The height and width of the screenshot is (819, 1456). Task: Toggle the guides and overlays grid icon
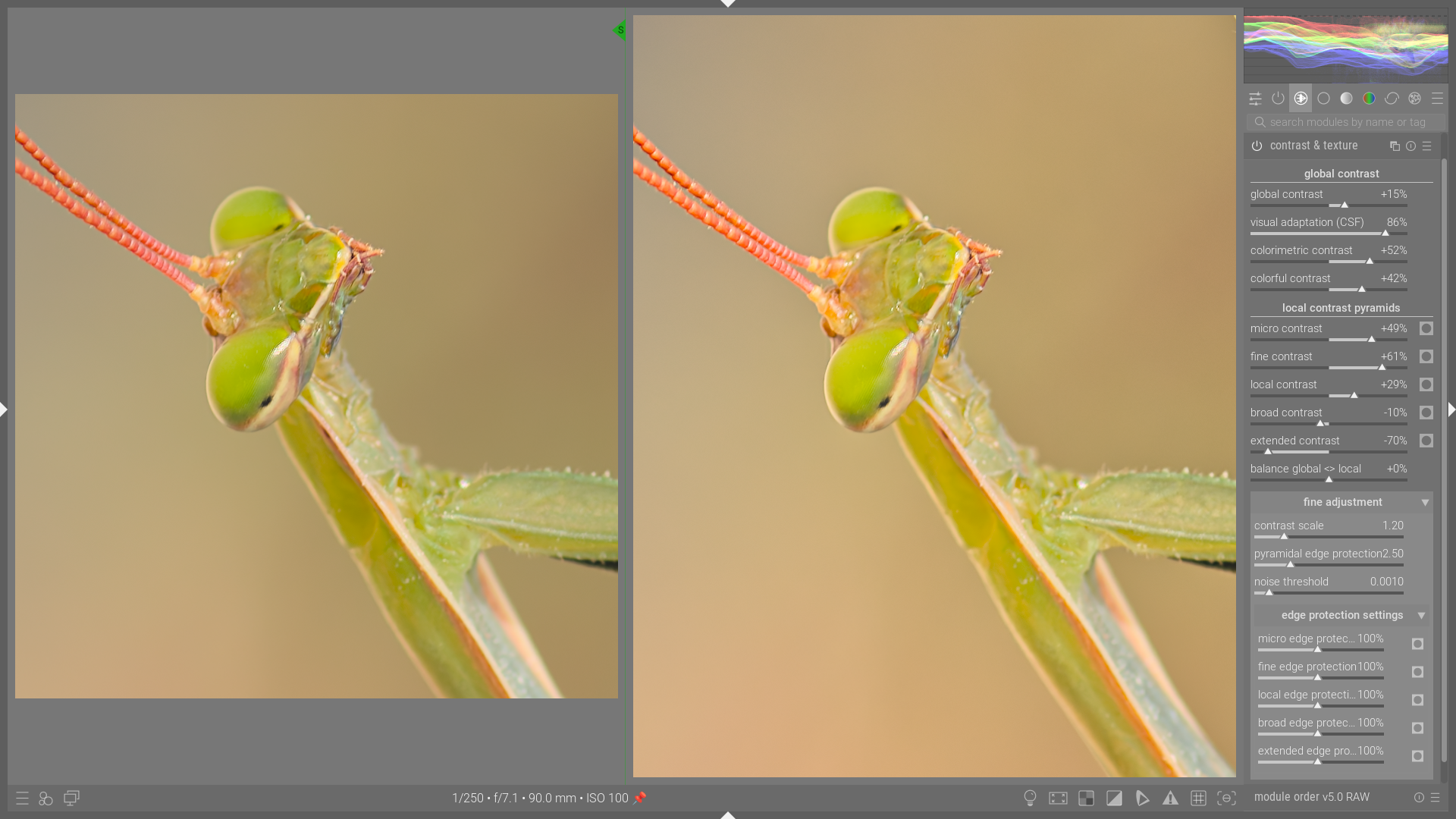pyautogui.click(x=1198, y=798)
